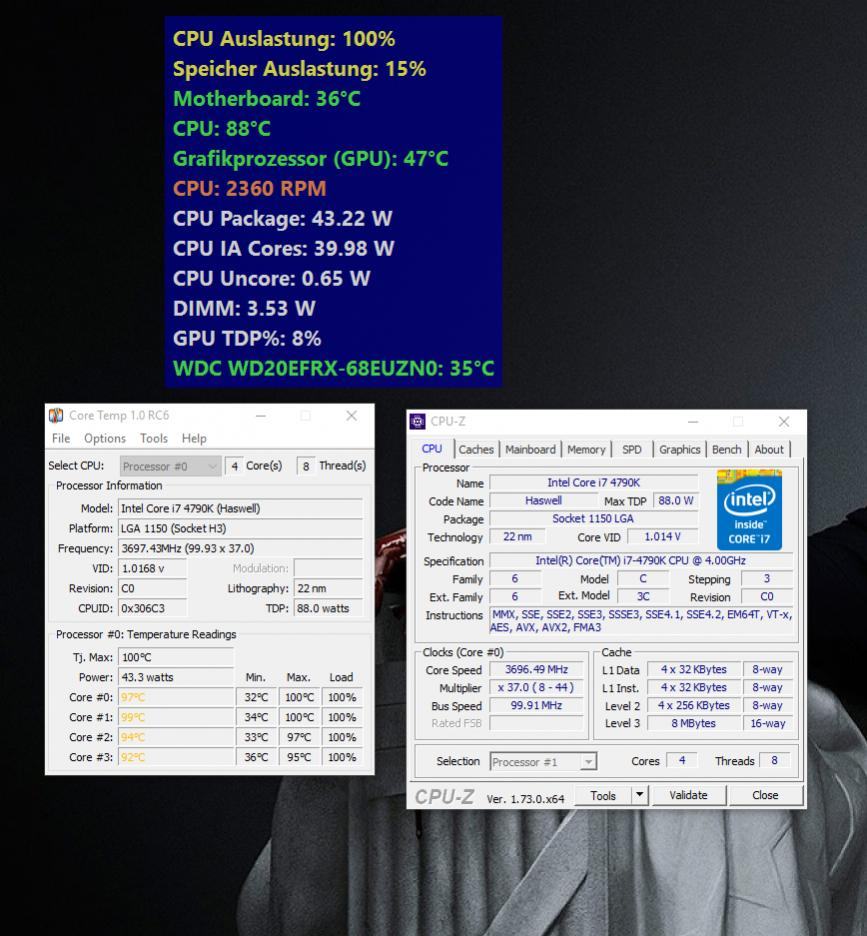Click Core #1 temperature '99°C'
The height and width of the screenshot is (936, 867).
pyautogui.click(x=176, y=718)
